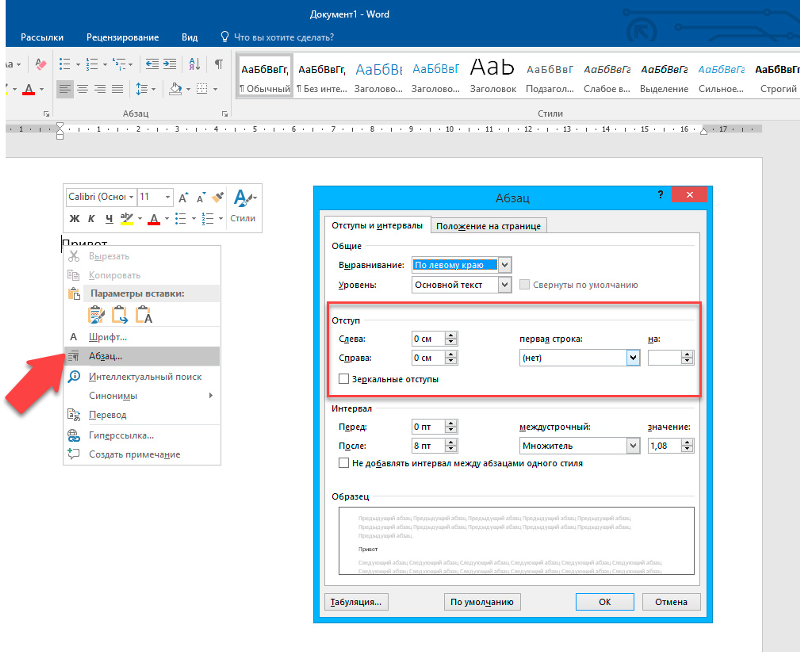This screenshot has height=652, width=800.
Task: Click the После spacing value field
Action: click(428, 446)
